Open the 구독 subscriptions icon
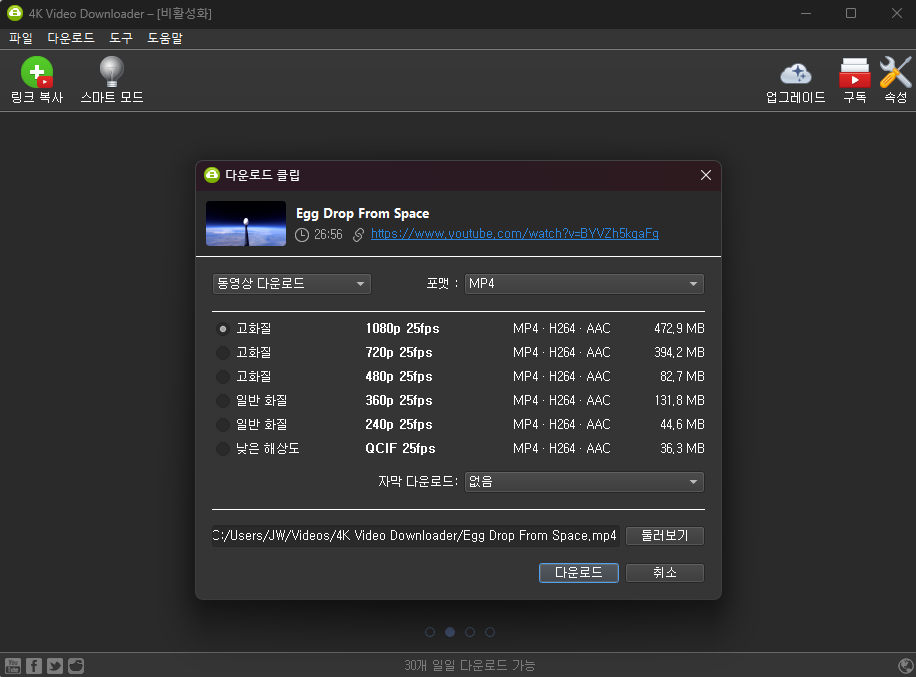The width and height of the screenshot is (916, 677). coord(854,72)
